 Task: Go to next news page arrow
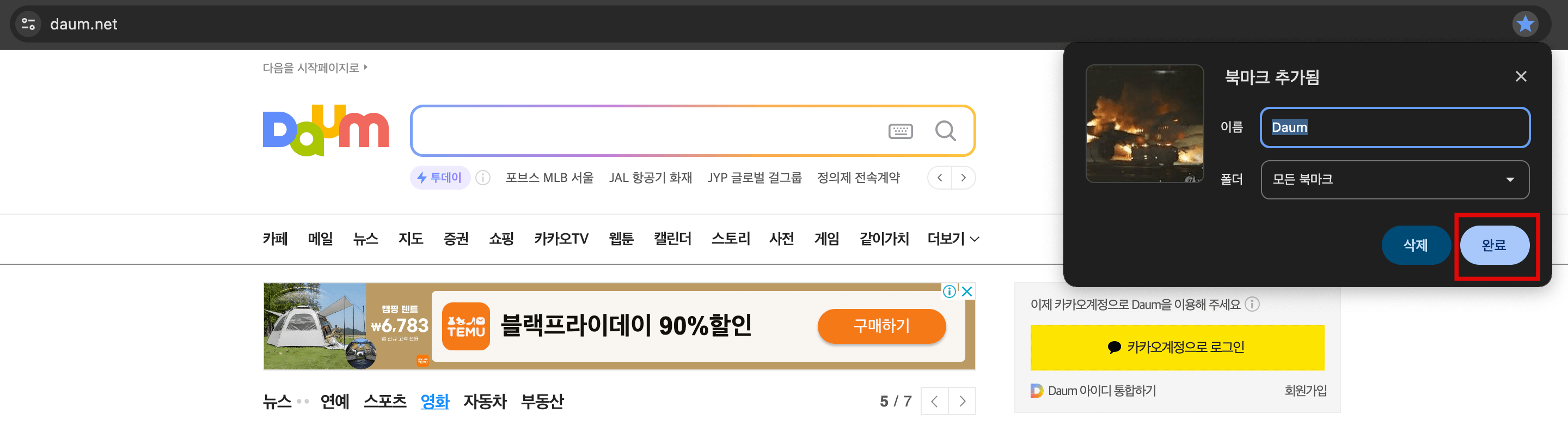(963, 401)
